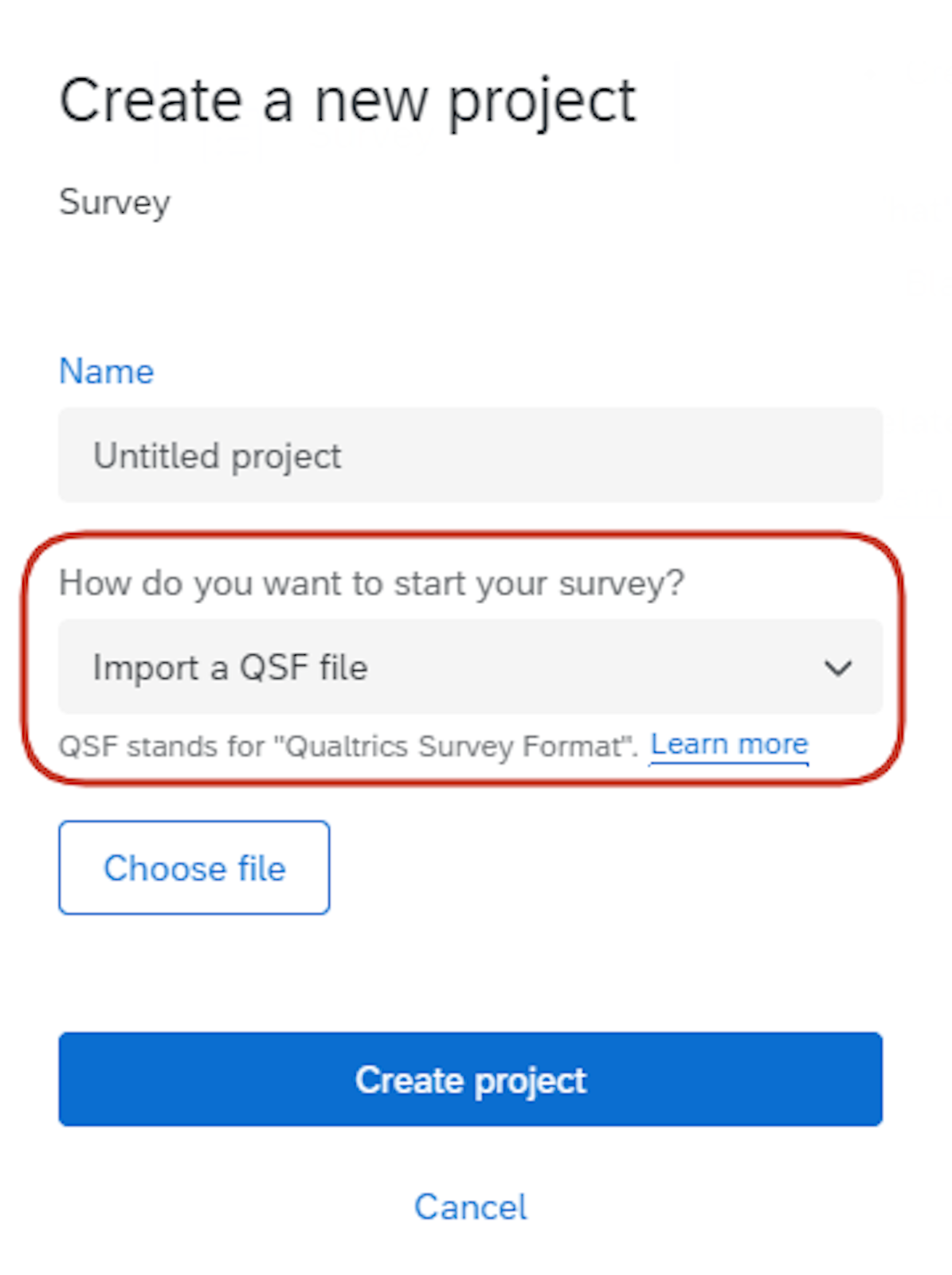The height and width of the screenshot is (1275, 952).
Task: Select the "Import a QSF file" option text
Action: point(230,668)
